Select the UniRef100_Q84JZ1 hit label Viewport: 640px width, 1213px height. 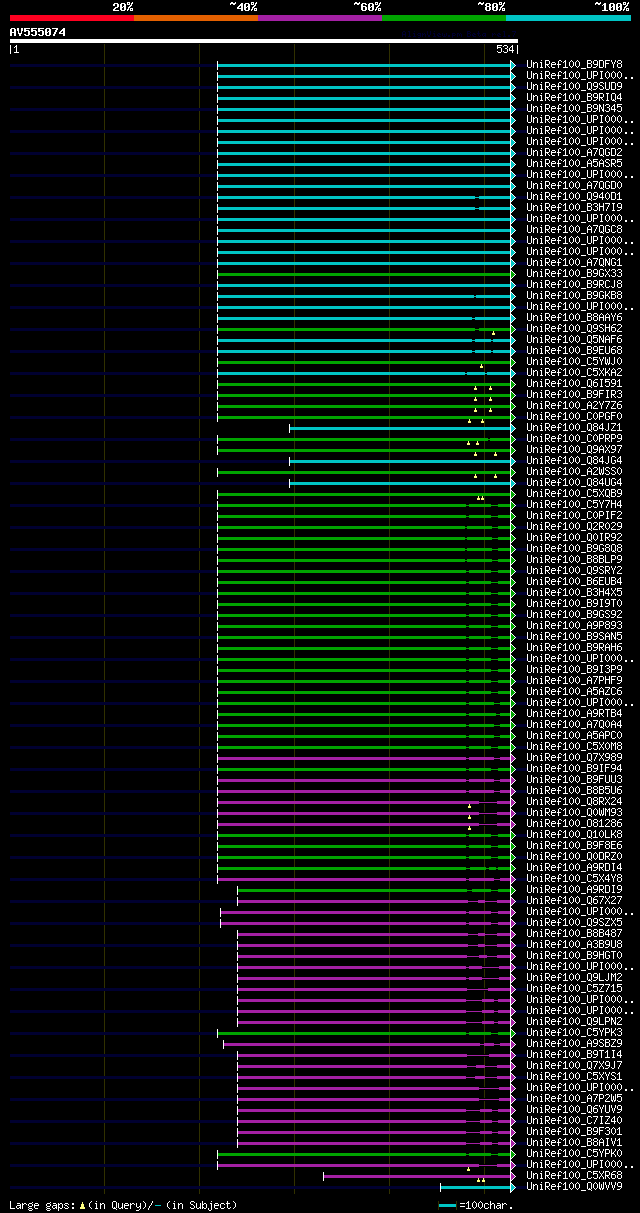(x=575, y=427)
